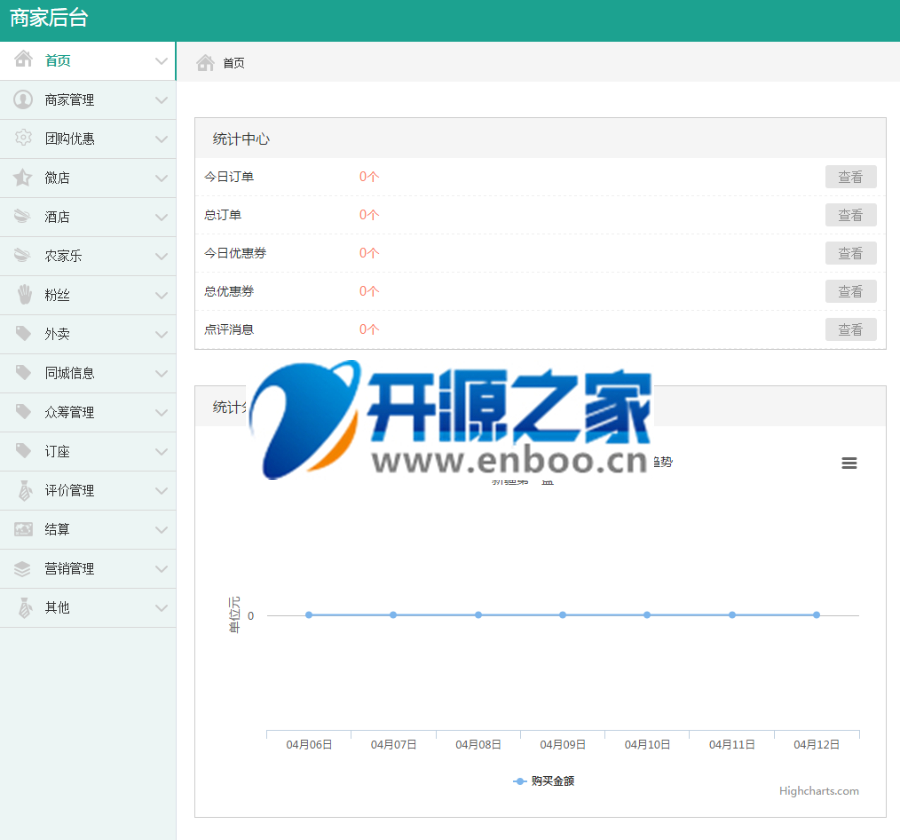The image size is (900, 840).
Task: Open the 微店 menu label
Action: (57, 178)
